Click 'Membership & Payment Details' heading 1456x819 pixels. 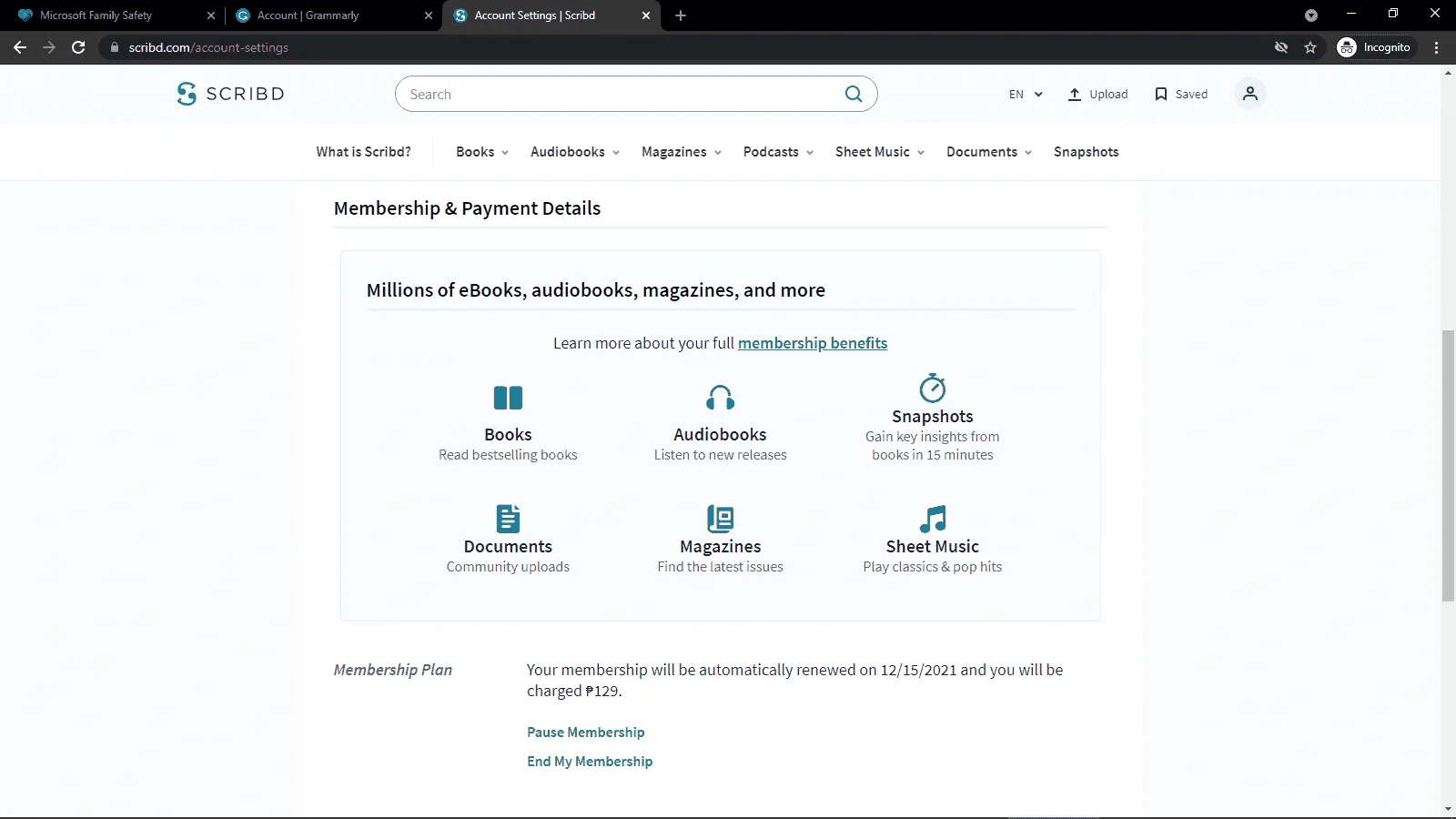(467, 208)
